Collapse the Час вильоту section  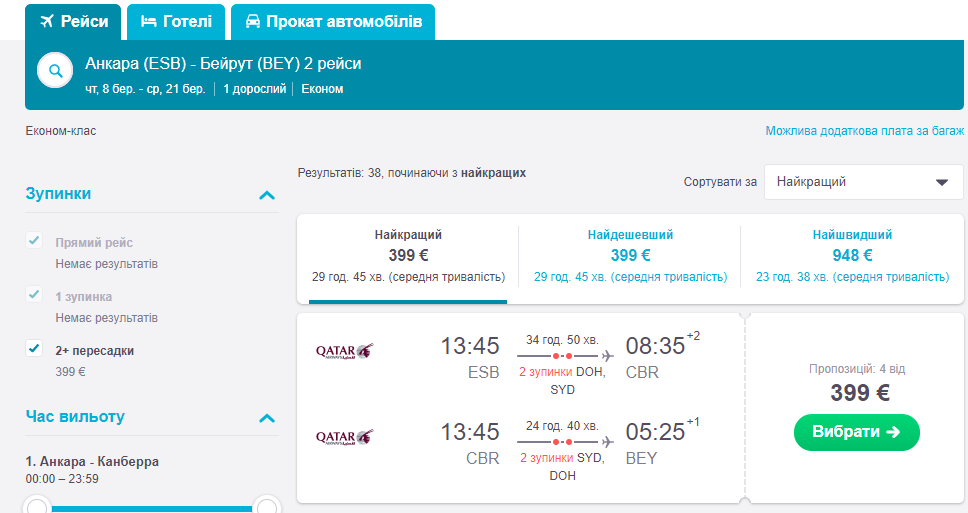266,418
